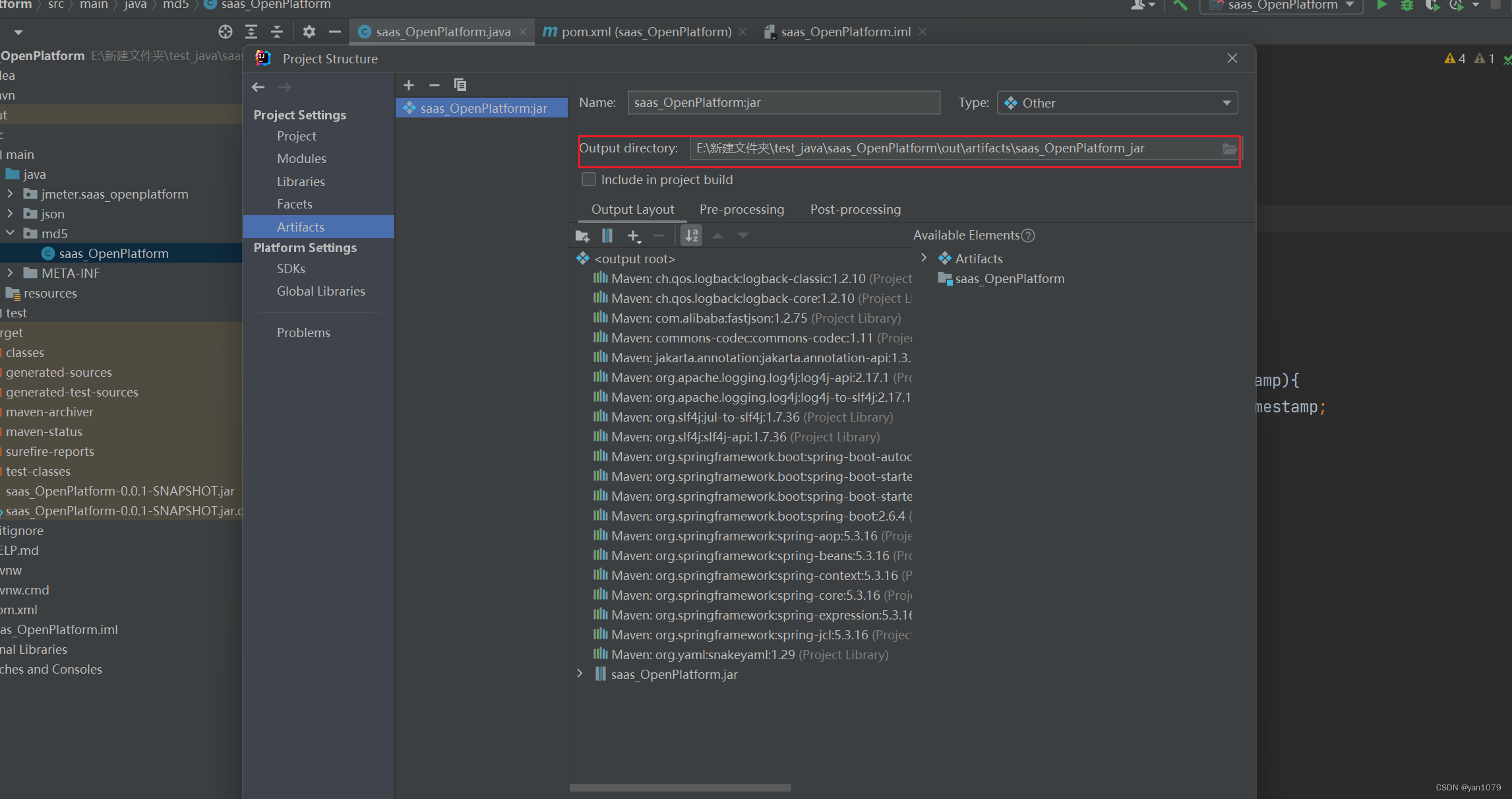Run the application with the green play icon

tap(1383, 5)
